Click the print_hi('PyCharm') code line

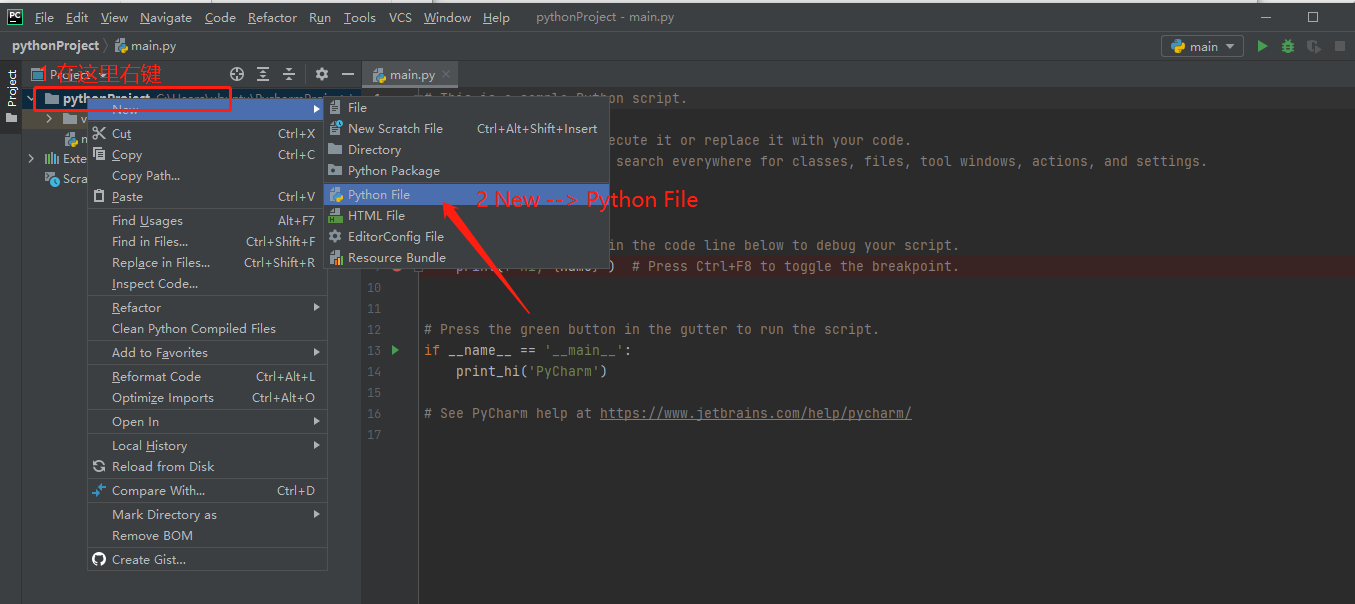[531, 371]
